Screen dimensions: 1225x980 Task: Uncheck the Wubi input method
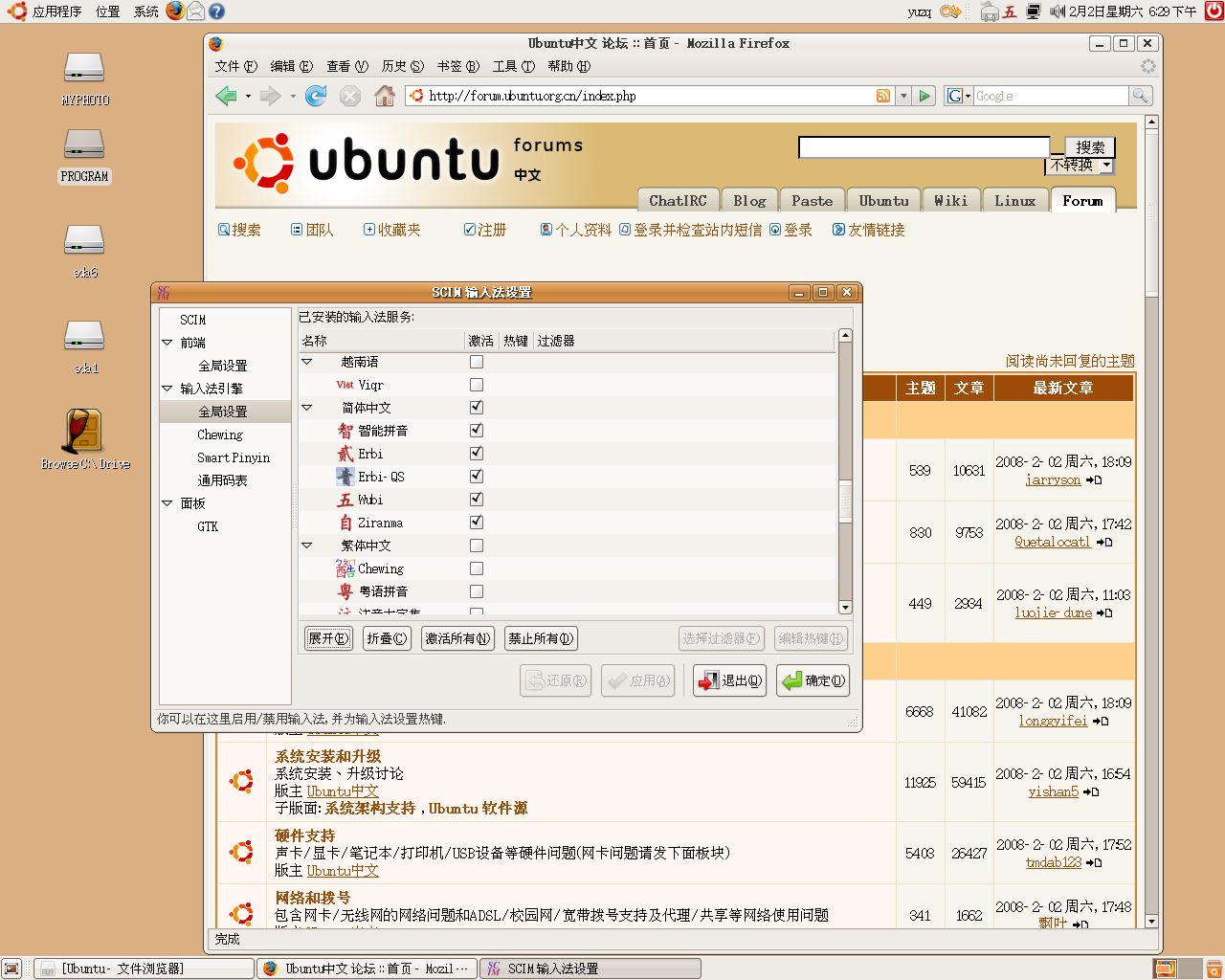pos(477,500)
